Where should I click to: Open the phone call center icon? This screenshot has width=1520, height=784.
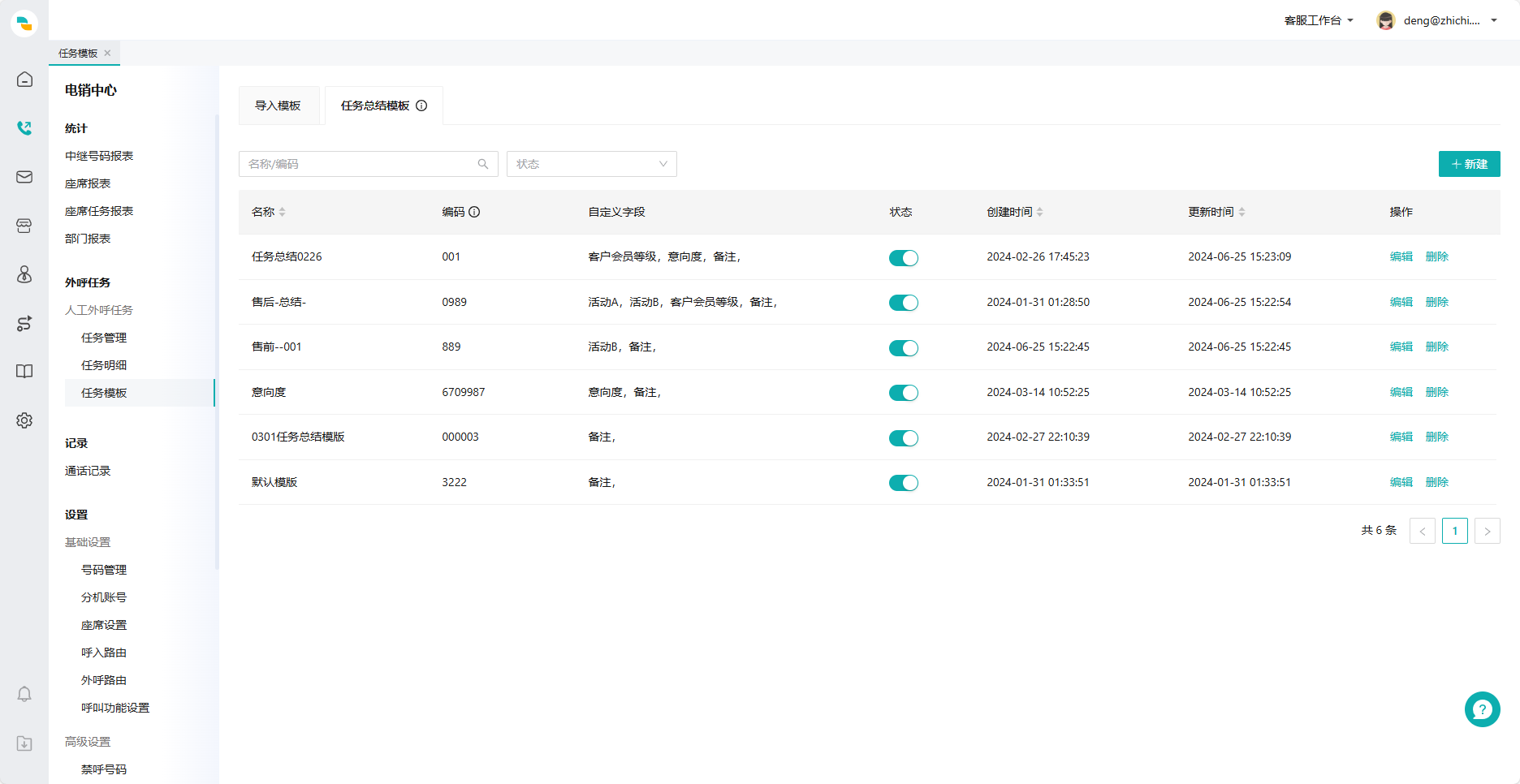click(x=24, y=128)
